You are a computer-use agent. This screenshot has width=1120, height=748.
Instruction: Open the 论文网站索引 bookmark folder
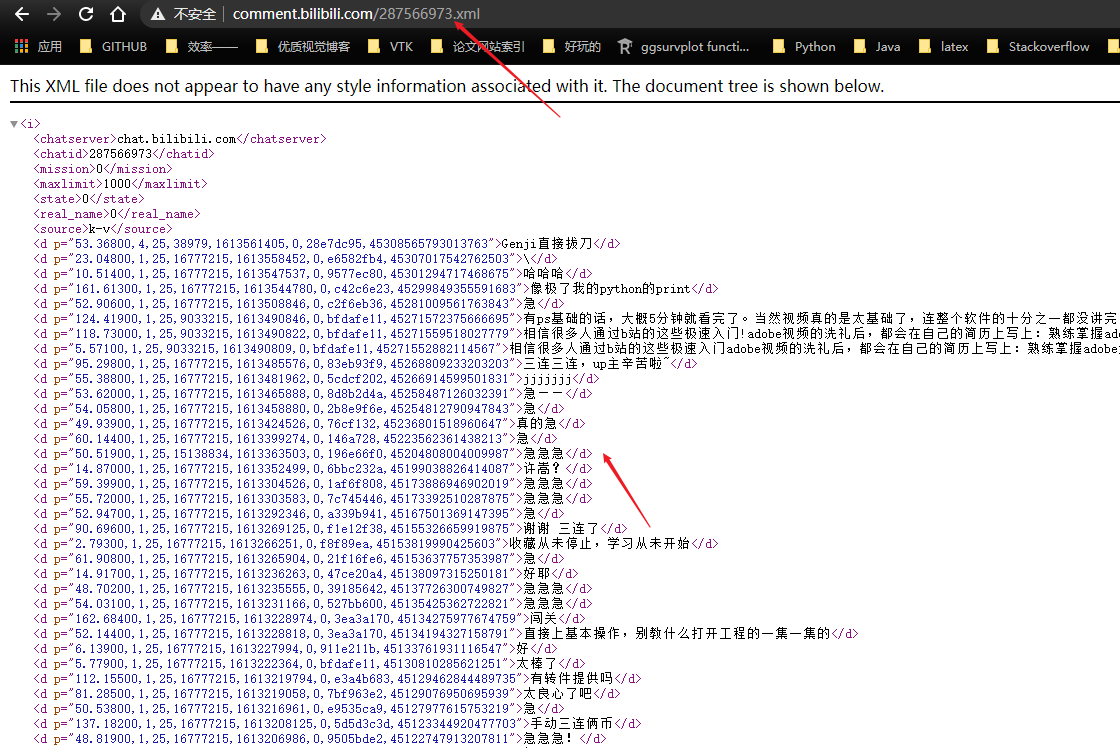(478, 46)
